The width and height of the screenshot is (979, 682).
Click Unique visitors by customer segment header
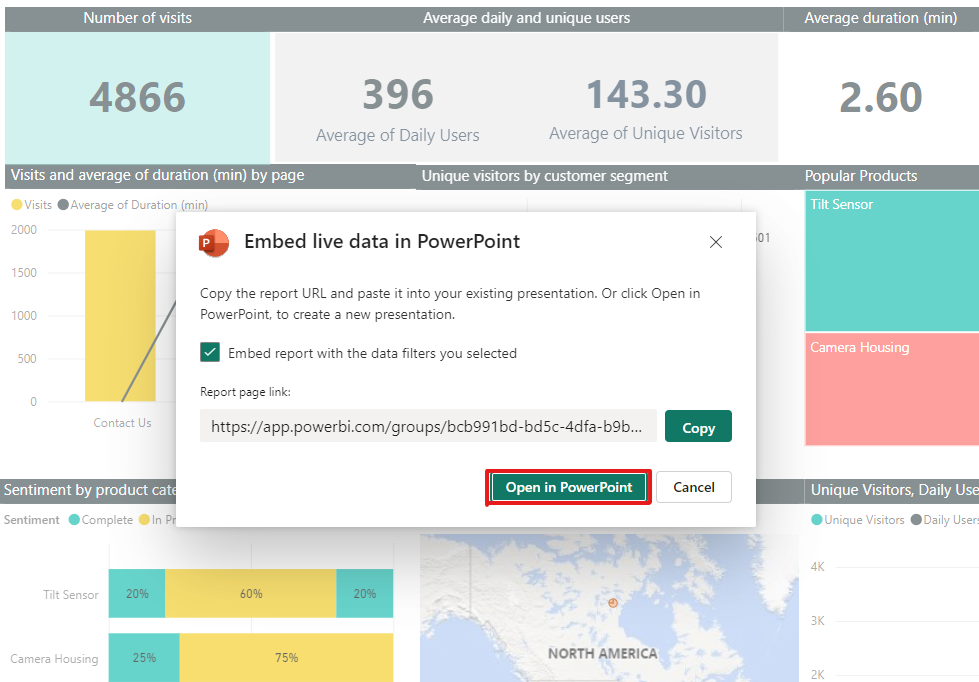544,176
